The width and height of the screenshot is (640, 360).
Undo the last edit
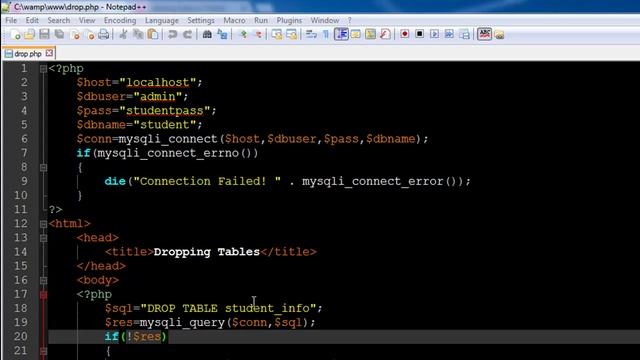click(172, 34)
